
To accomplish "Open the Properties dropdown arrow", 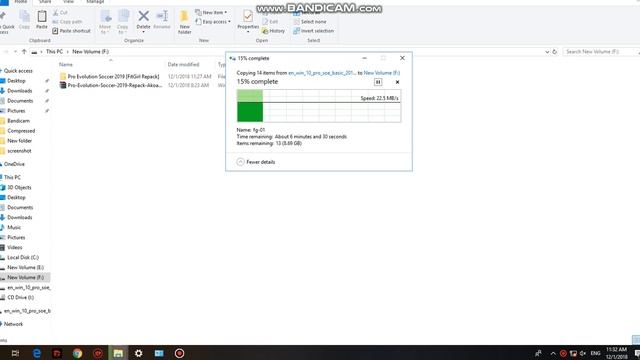I will click(248, 32).
